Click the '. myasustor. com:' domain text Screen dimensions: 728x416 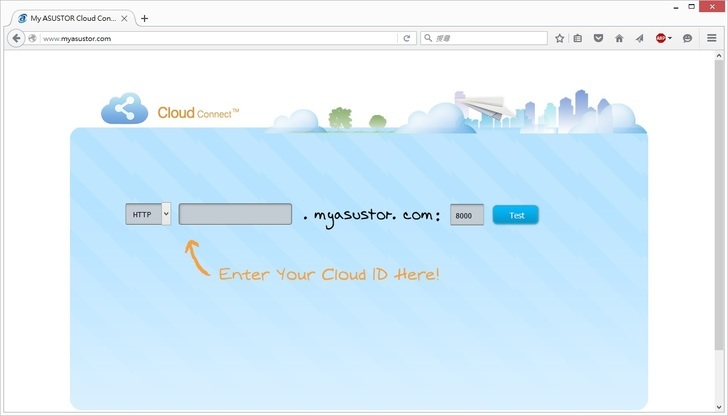point(371,216)
